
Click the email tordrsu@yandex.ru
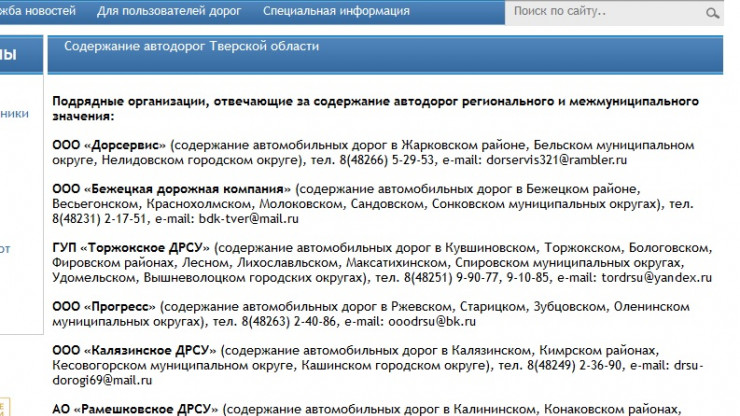(x=656, y=278)
